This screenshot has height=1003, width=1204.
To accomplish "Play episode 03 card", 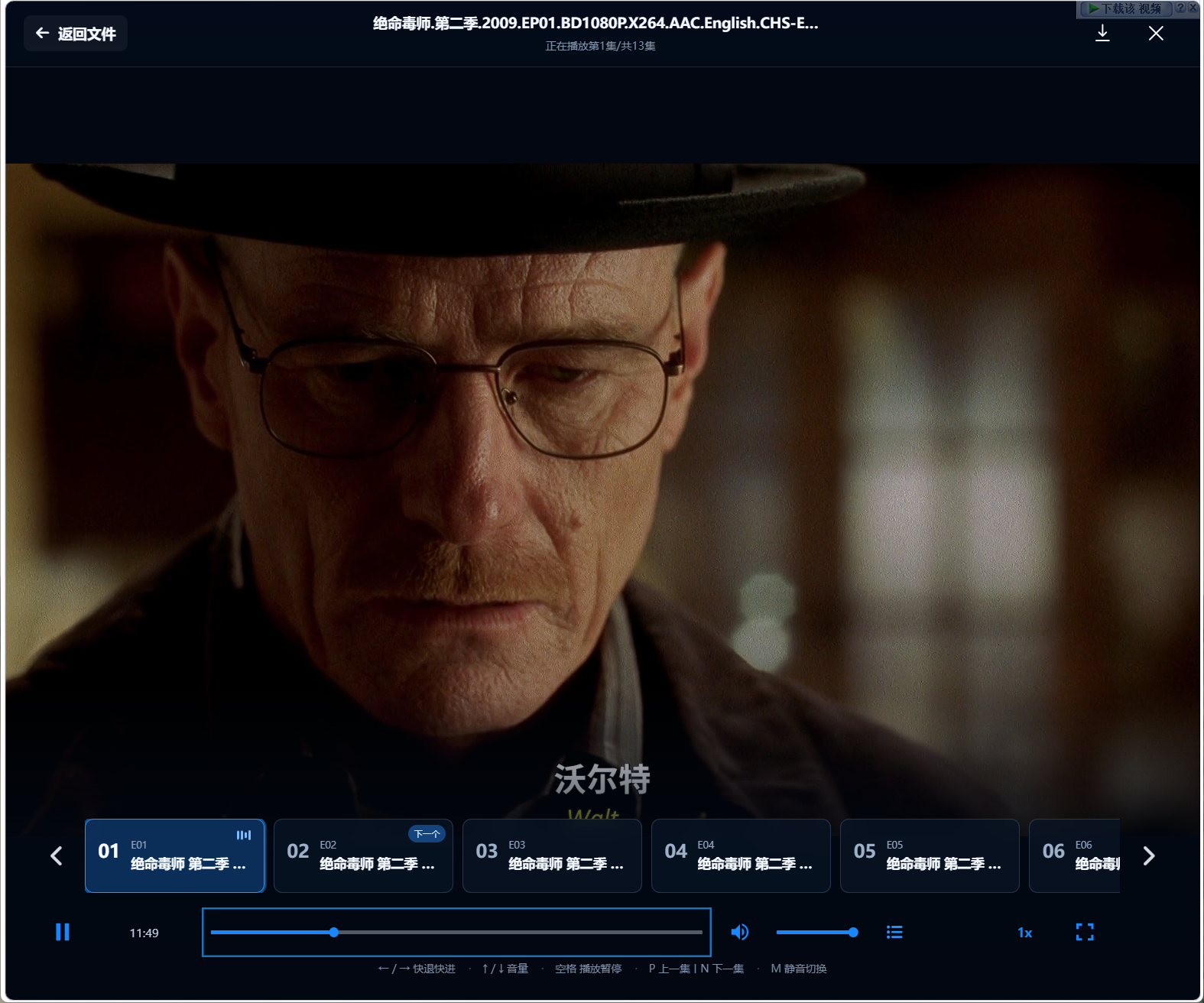I will (552, 855).
